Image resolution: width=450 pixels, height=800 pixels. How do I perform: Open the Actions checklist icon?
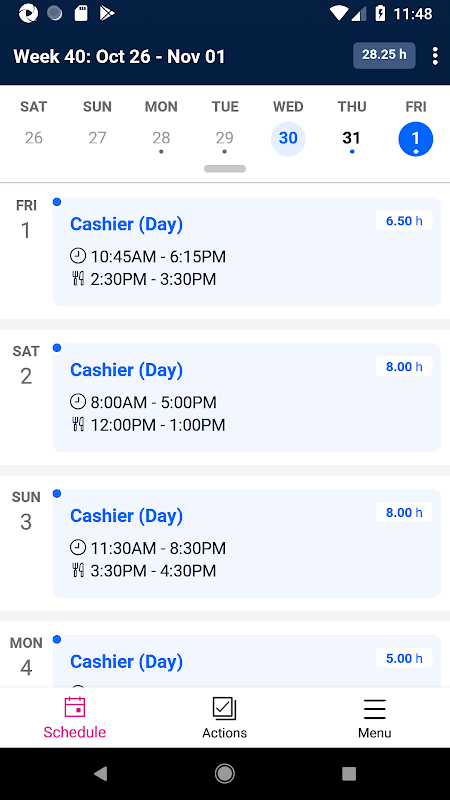click(x=224, y=709)
